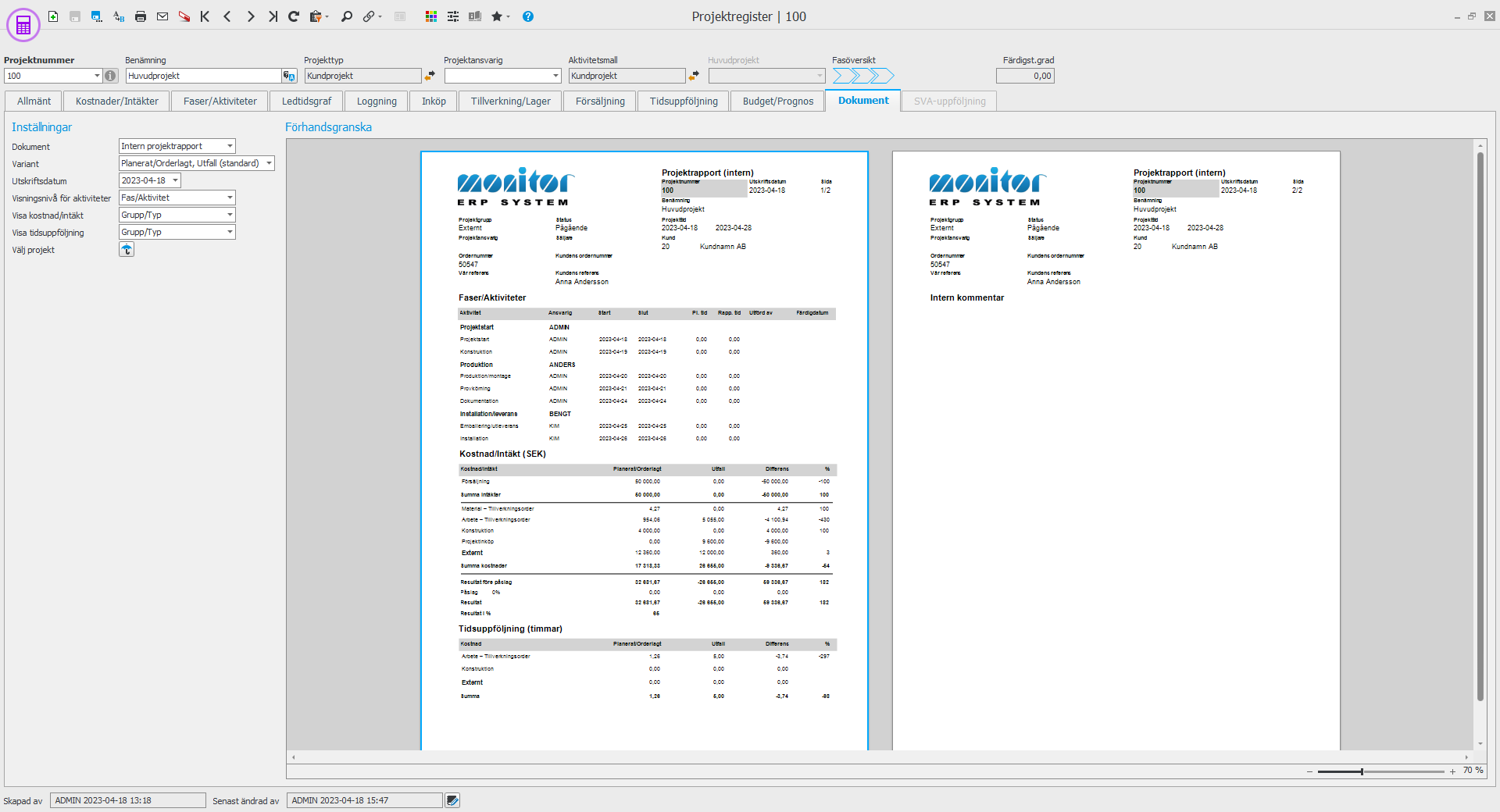1500x812 pixels.
Task: Open the sliders settings toolbar icon
Action: click(x=453, y=16)
